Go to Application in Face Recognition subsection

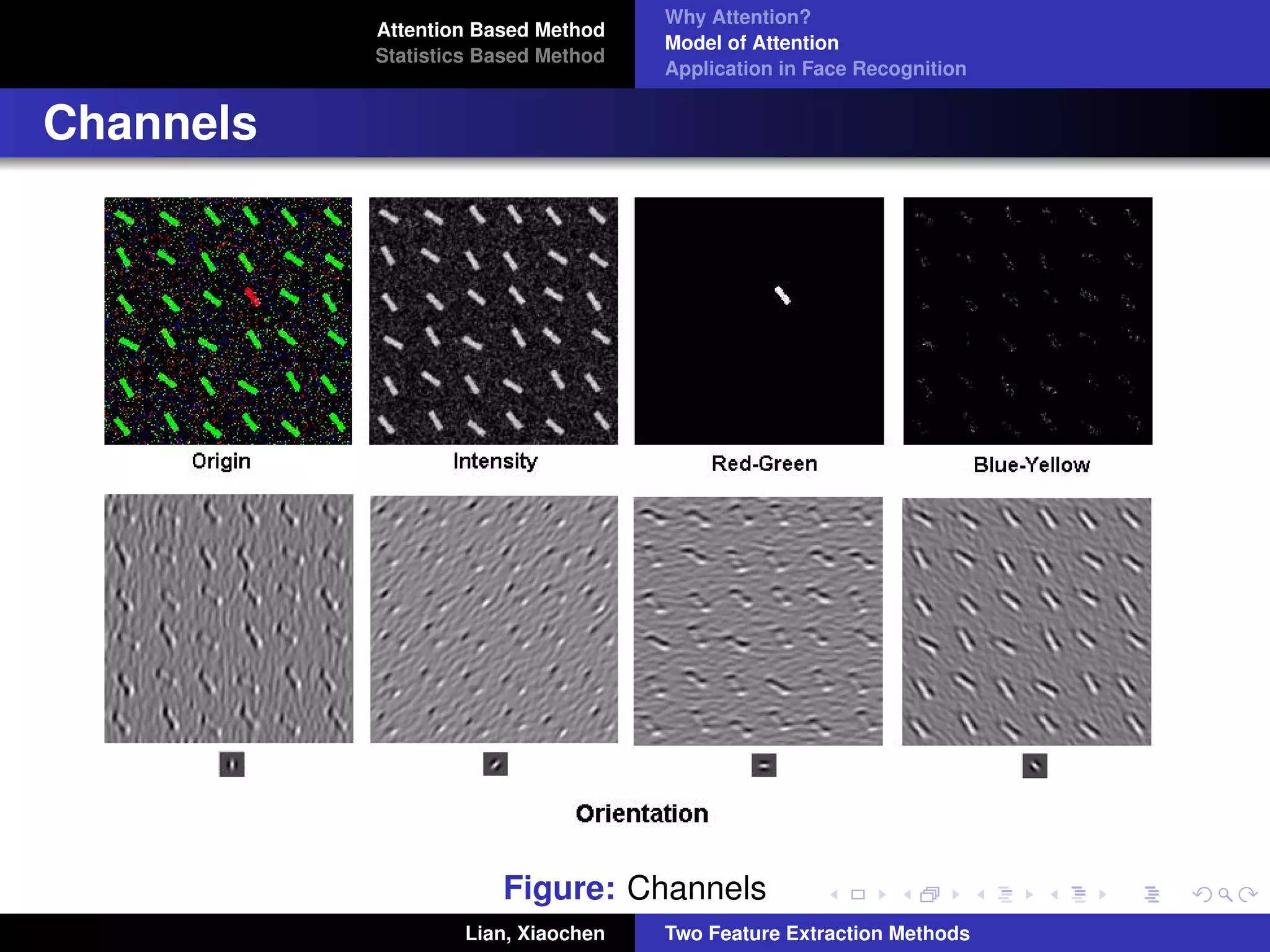click(815, 69)
